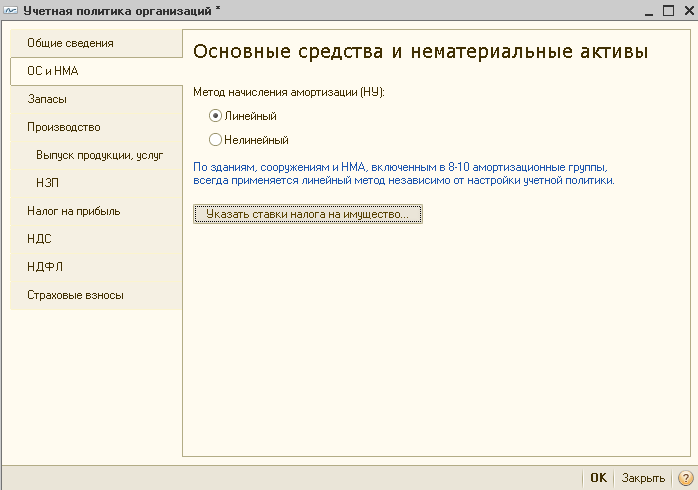
Task: Click the Закрыть button
Action: 643,478
